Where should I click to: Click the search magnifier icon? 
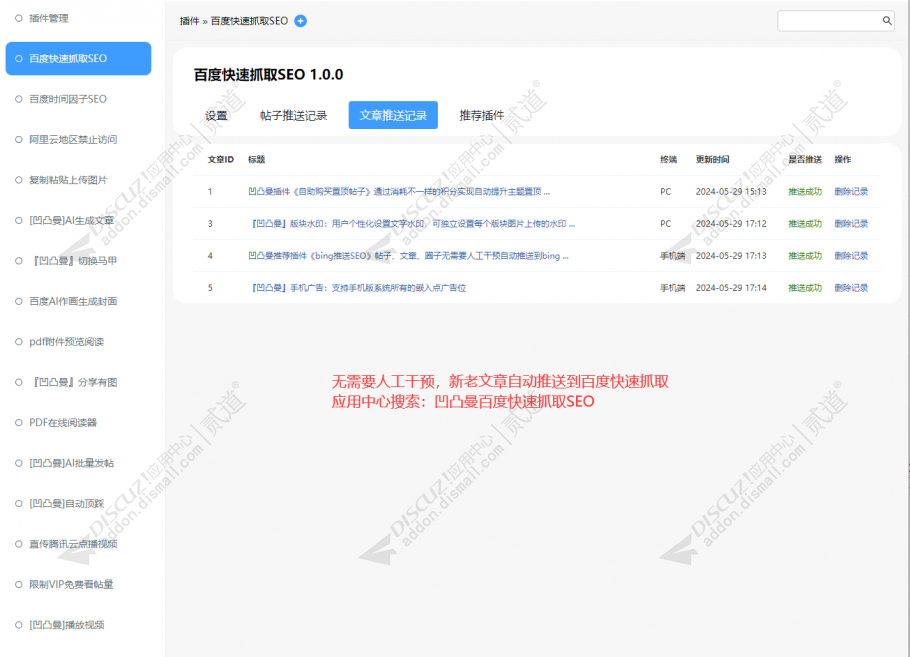(x=886, y=21)
